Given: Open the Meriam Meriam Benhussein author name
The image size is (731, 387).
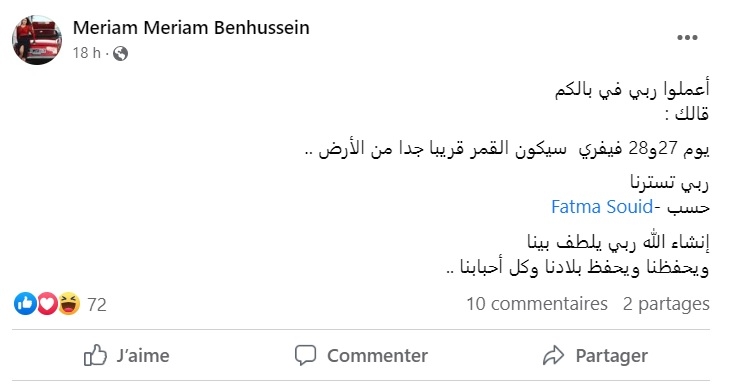Looking at the screenshot, I should point(191,28).
